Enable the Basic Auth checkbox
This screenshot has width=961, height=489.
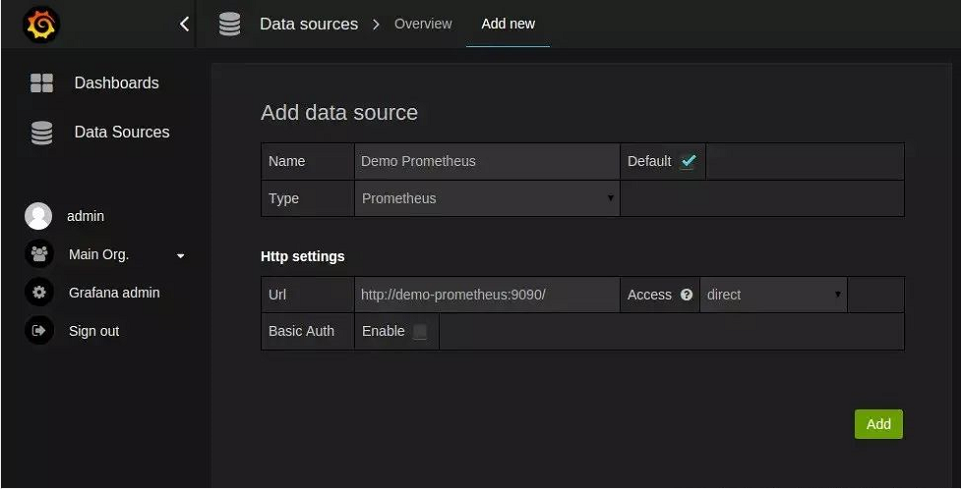(x=420, y=332)
